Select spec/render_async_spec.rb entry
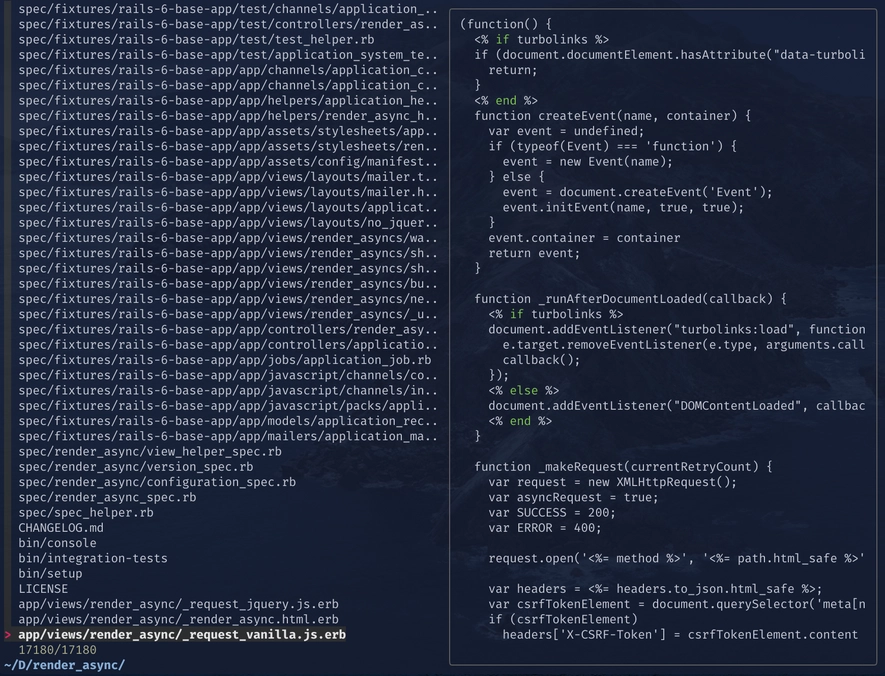Image resolution: width=885 pixels, height=676 pixels. click(x=107, y=497)
